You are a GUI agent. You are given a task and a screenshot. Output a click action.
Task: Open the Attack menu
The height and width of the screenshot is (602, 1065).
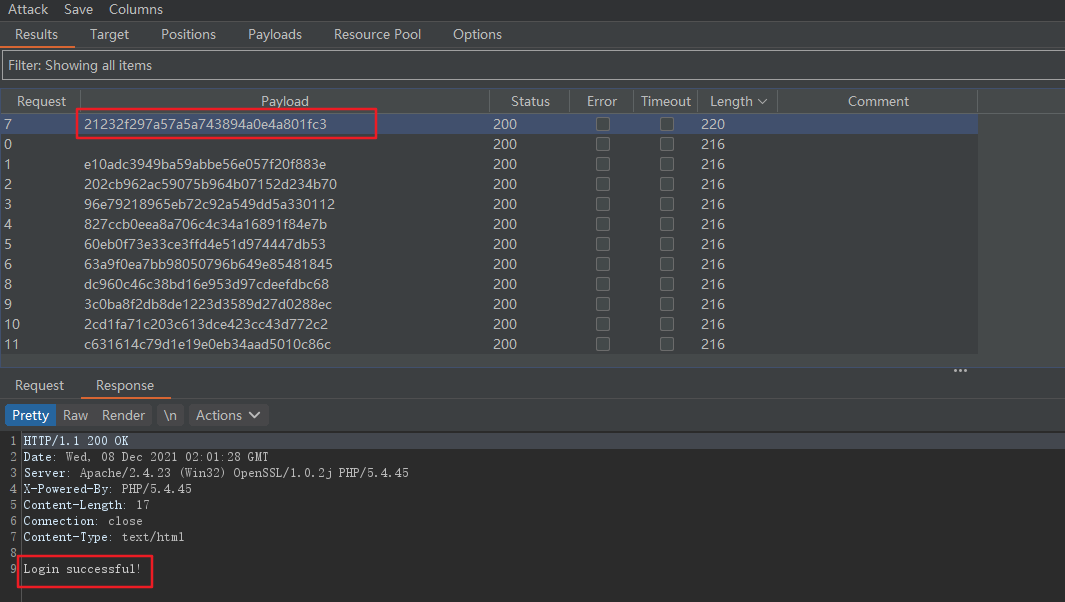pyautogui.click(x=28, y=9)
